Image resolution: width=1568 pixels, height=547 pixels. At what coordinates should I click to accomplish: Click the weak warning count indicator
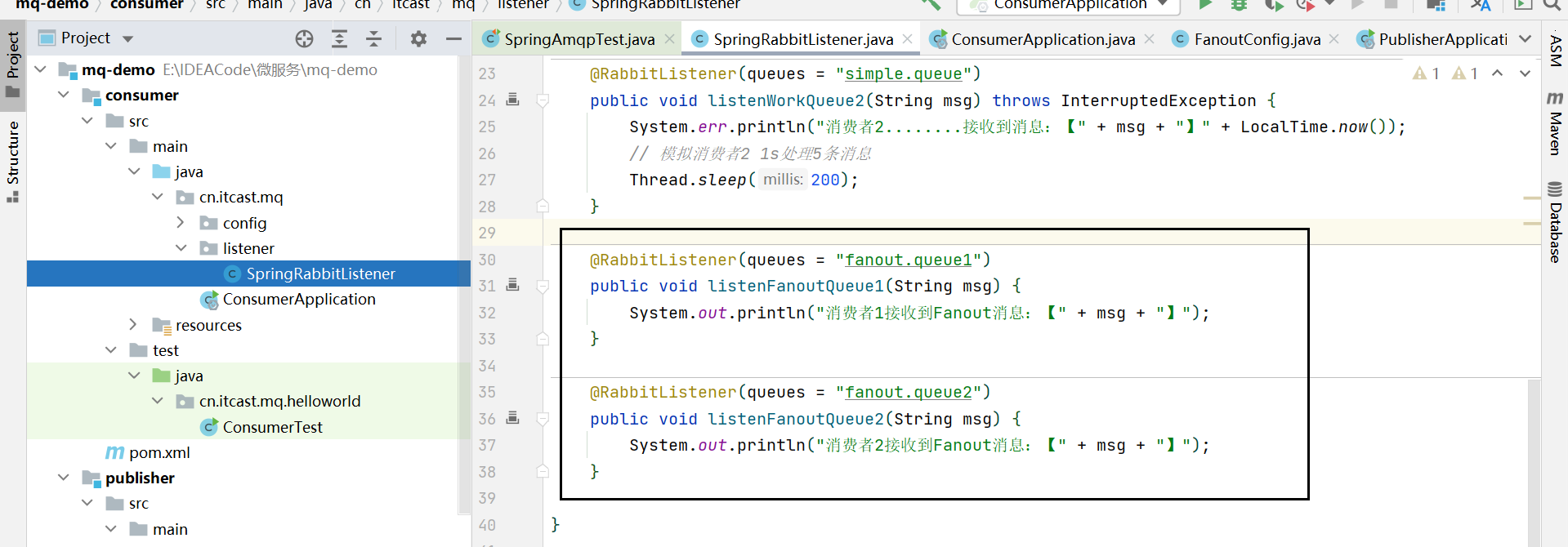[1465, 73]
